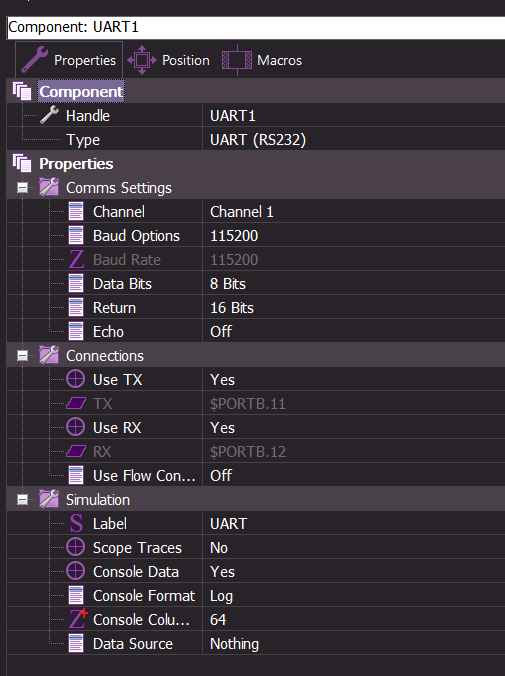Collapse the Comms Settings group
The width and height of the screenshot is (505, 676).
22,188
